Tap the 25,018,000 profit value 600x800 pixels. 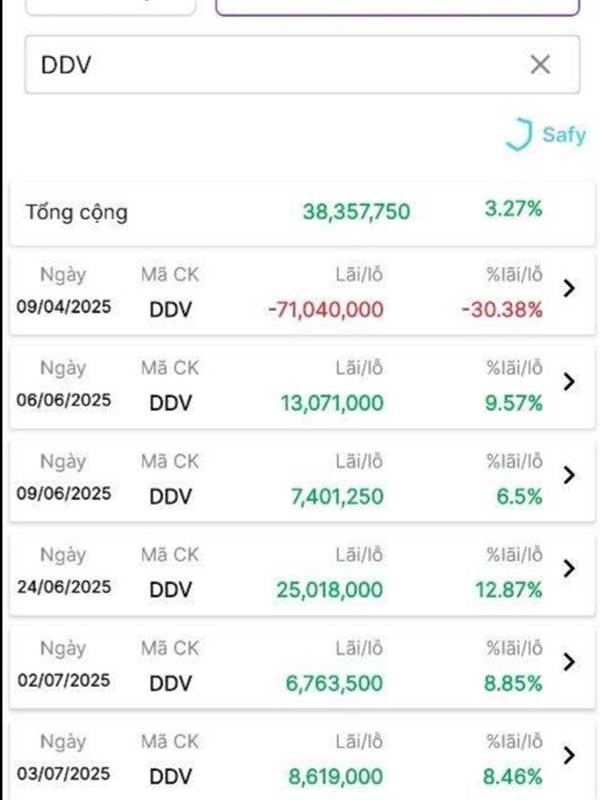click(330, 590)
